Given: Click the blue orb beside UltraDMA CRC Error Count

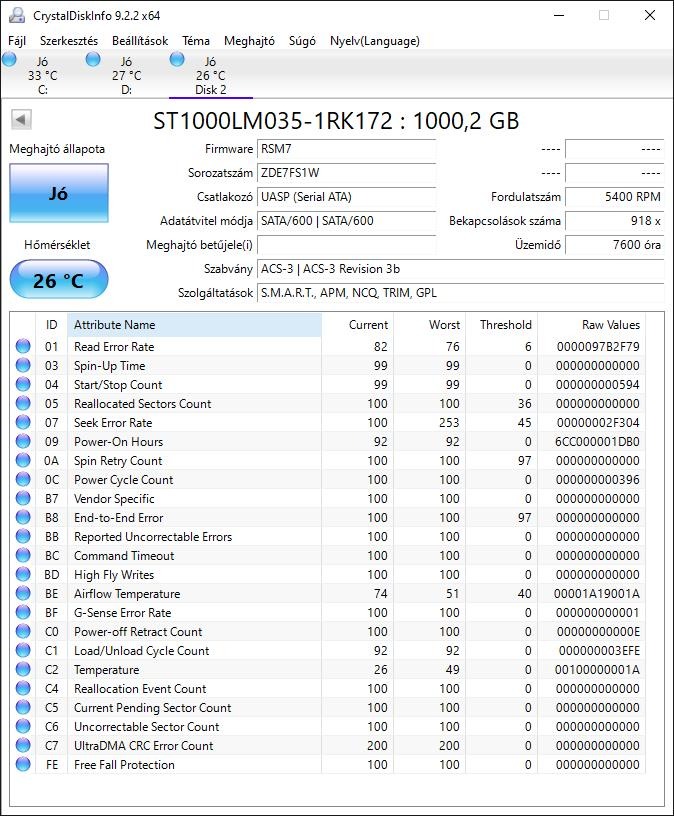Looking at the screenshot, I should coord(23,745).
